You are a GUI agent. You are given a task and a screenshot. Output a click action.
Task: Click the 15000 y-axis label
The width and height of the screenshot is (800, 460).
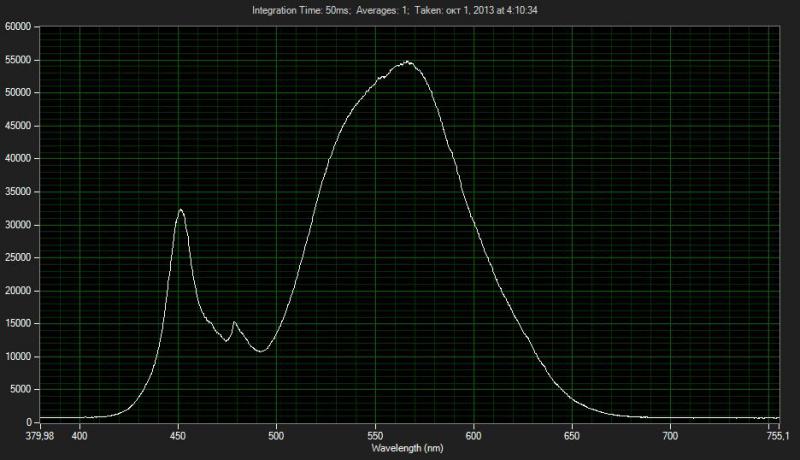19,324
